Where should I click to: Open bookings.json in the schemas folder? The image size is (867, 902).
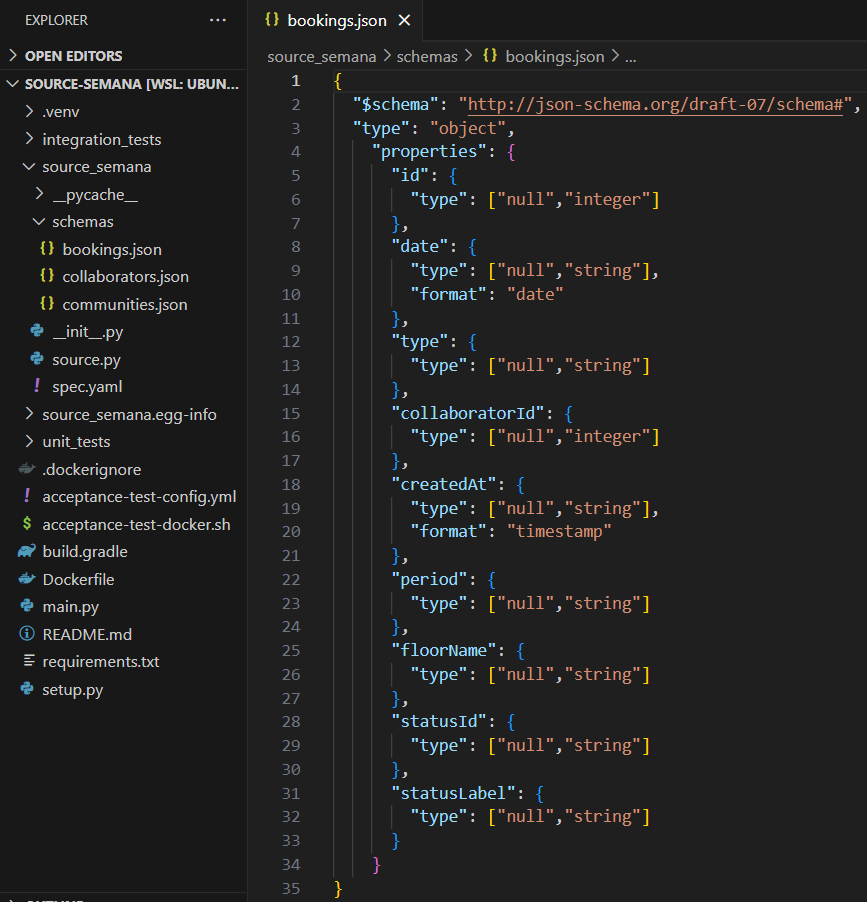click(111, 249)
